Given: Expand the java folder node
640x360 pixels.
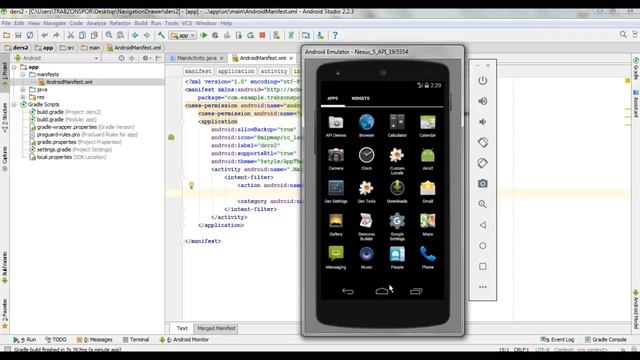Looking at the screenshot, I should pyautogui.click(x=23, y=89).
